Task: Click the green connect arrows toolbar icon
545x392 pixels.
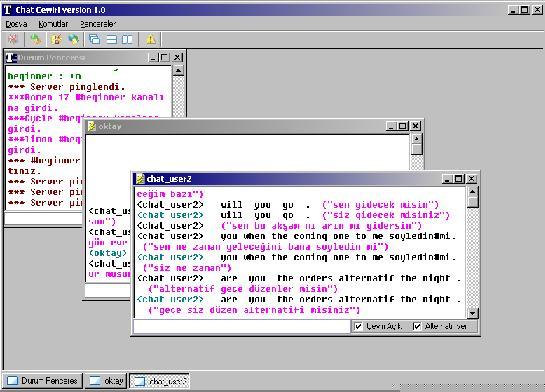Action: (x=35, y=39)
